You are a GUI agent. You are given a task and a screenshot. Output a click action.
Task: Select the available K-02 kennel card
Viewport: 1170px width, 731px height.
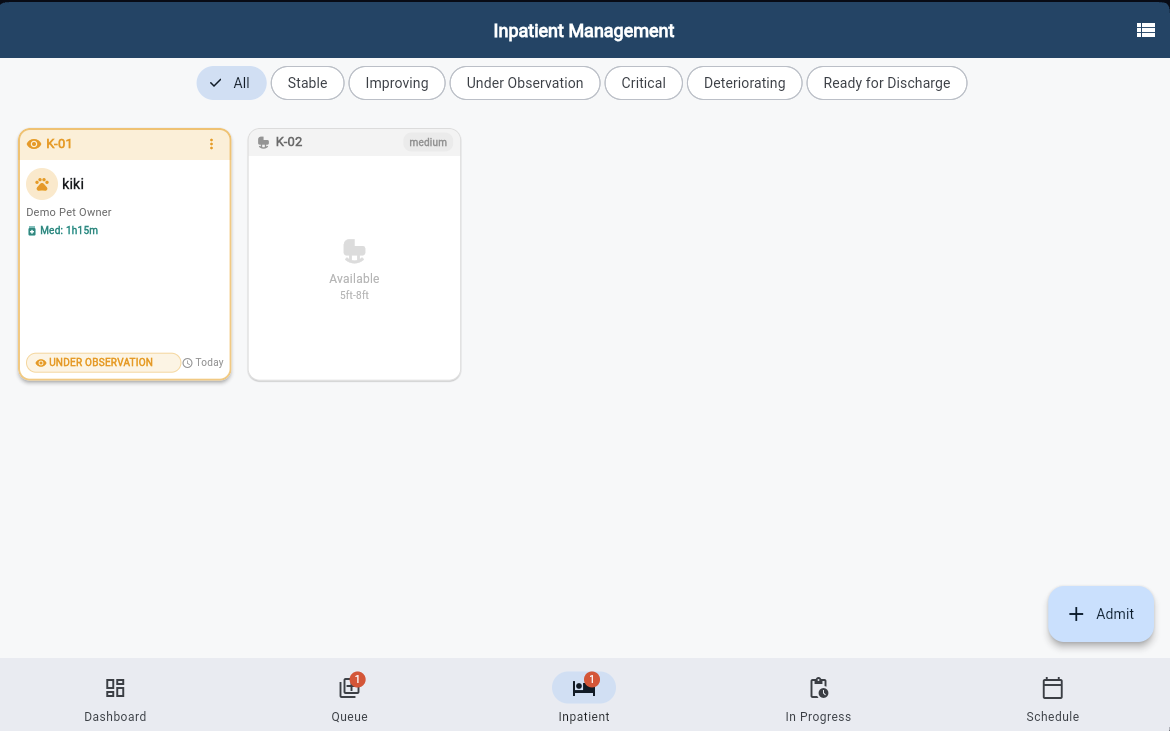click(354, 254)
